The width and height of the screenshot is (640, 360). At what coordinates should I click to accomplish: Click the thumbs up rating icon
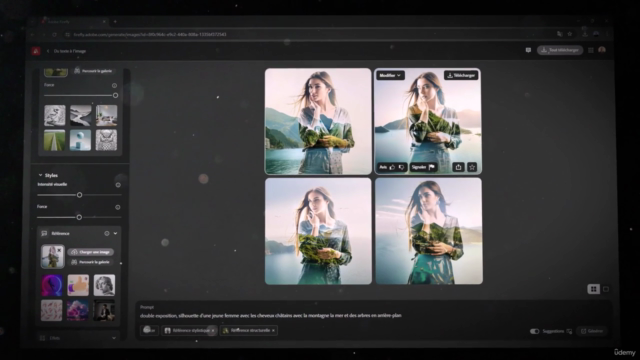(392, 167)
